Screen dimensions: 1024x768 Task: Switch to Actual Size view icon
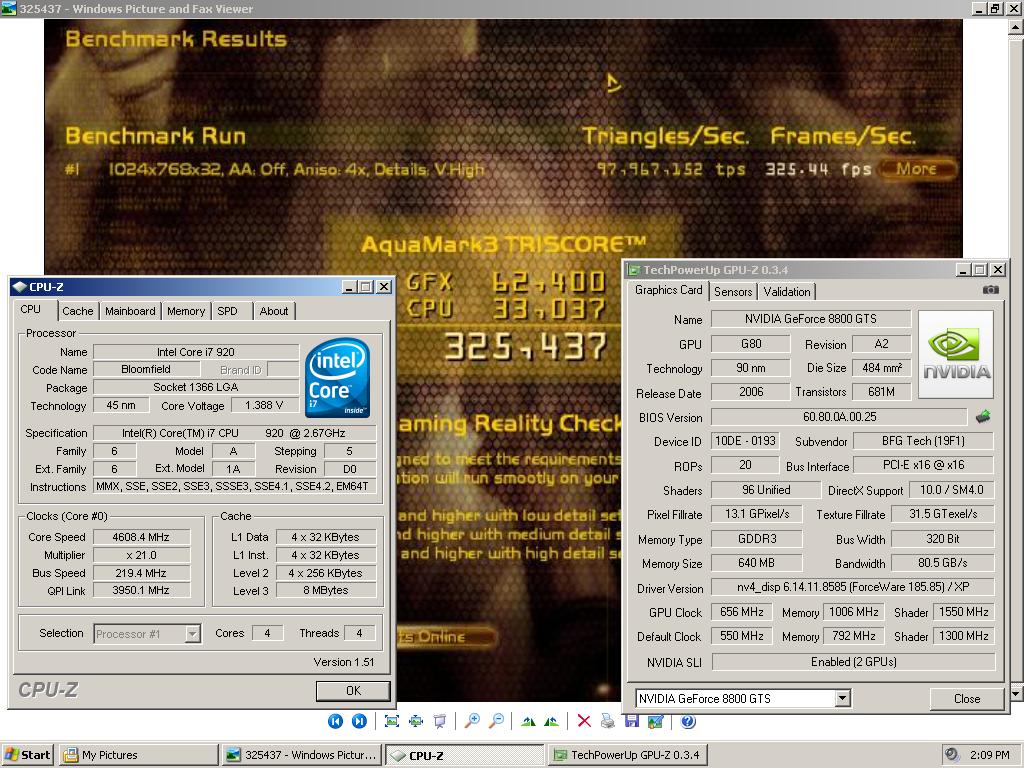click(x=415, y=721)
